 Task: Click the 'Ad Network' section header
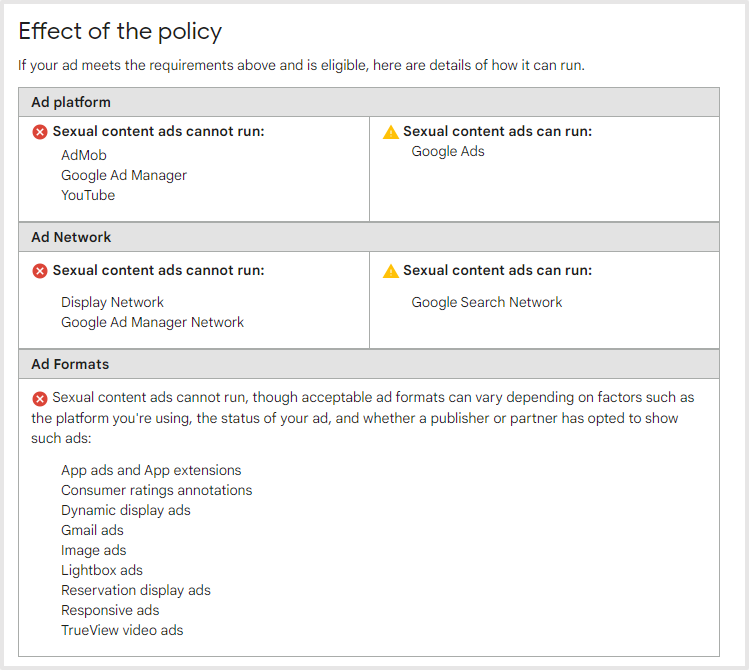click(x=369, y=237)
